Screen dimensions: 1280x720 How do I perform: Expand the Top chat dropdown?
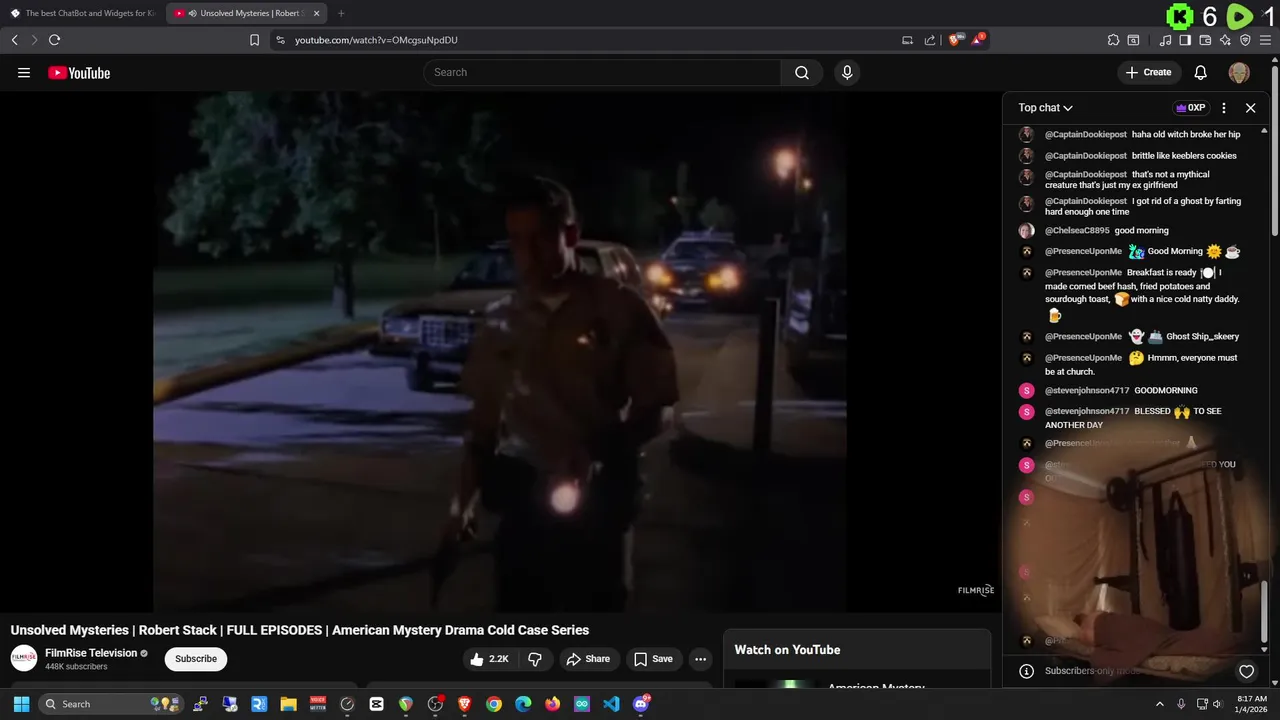pyautogui.click(x=1045, y=108)
